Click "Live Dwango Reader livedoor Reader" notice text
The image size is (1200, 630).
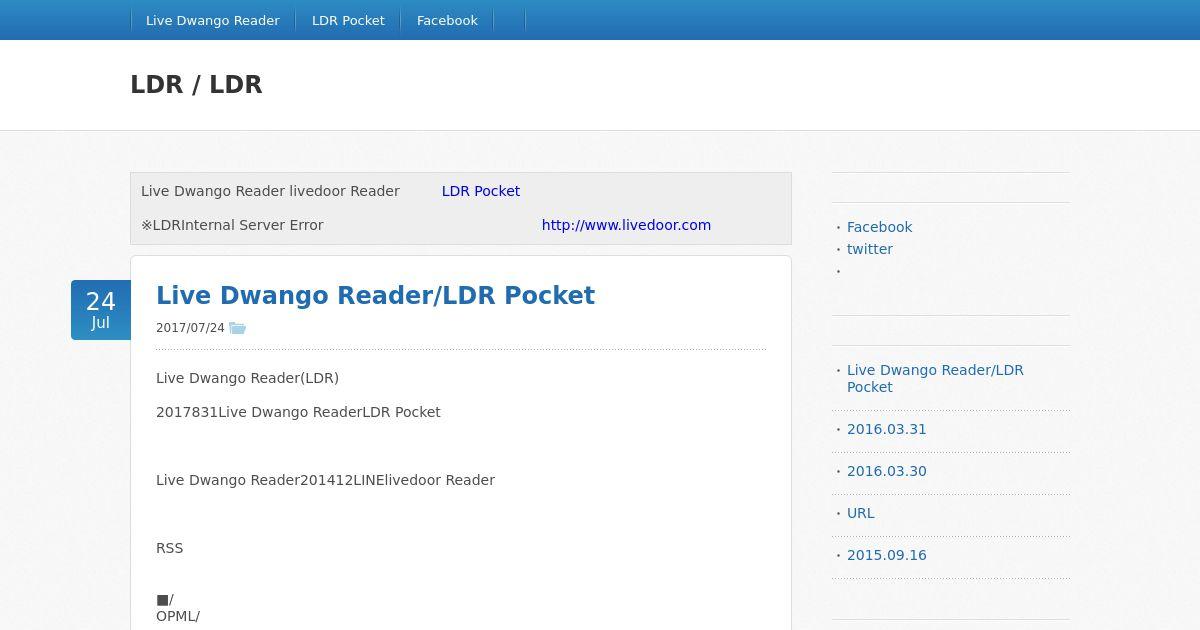coord(270,191)
